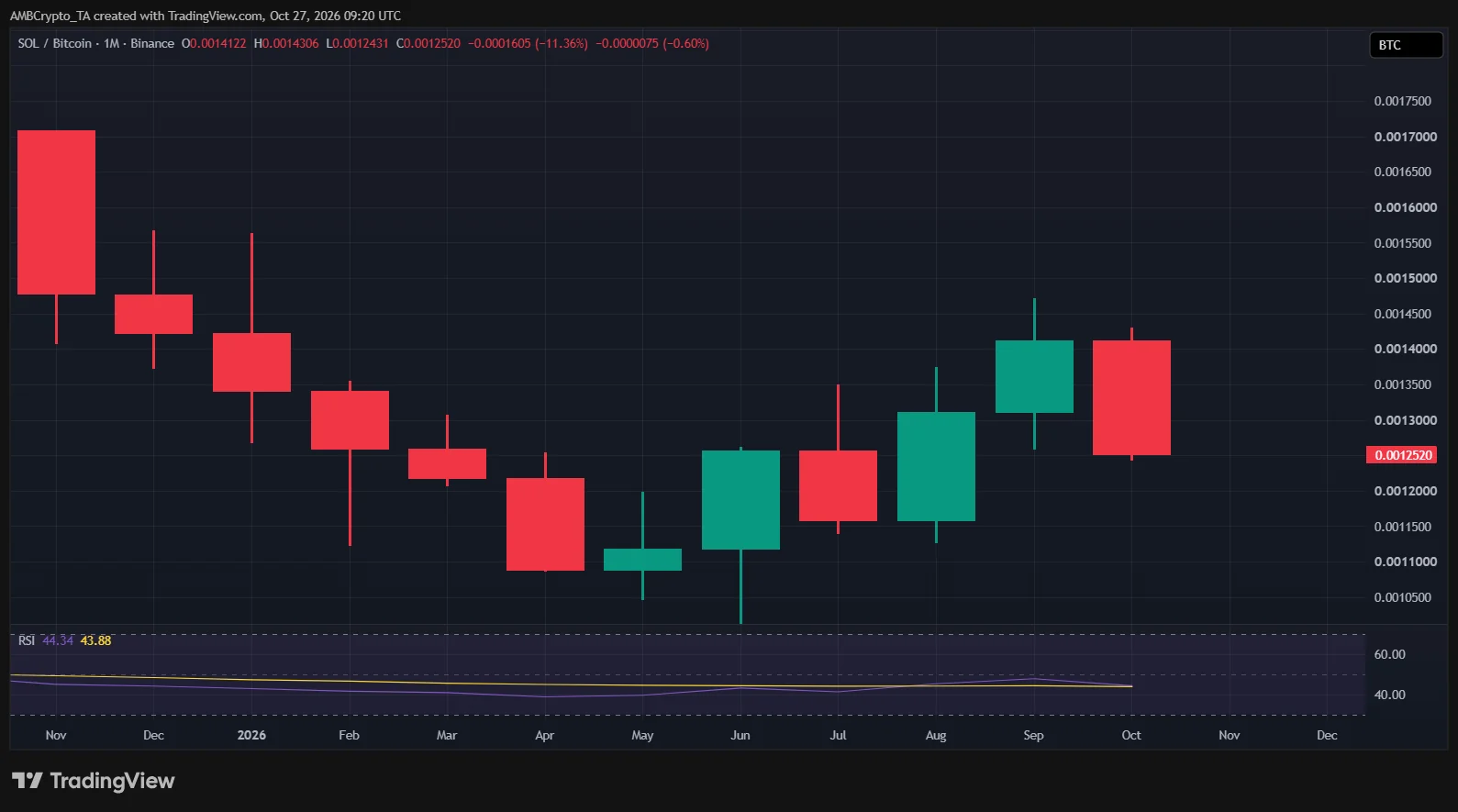1458x812 pixels.
Task: Click RSI value 44.34
Action: (58, 640)
